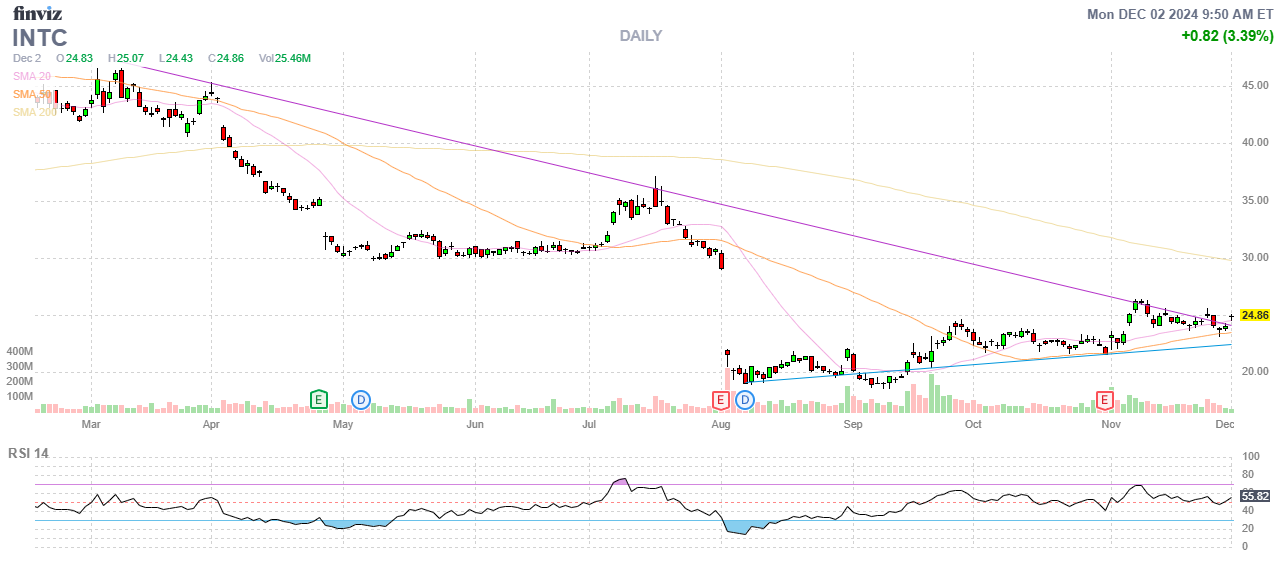Click the green earnings E marker near May

319,400
